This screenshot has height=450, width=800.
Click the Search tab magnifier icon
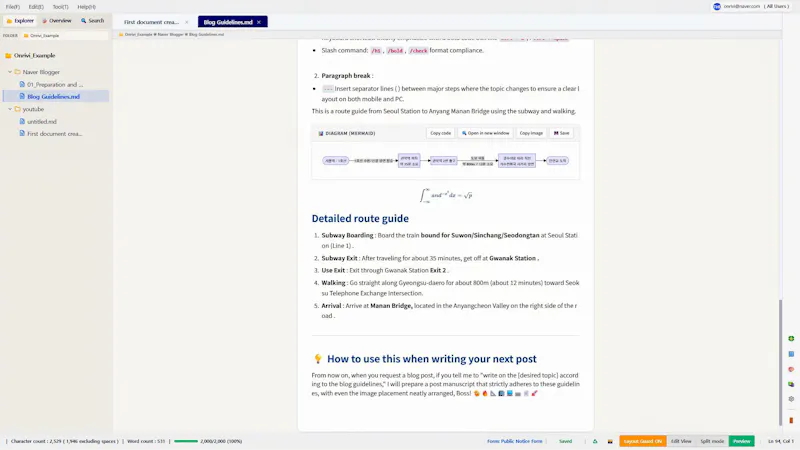(x=83, y=21)
